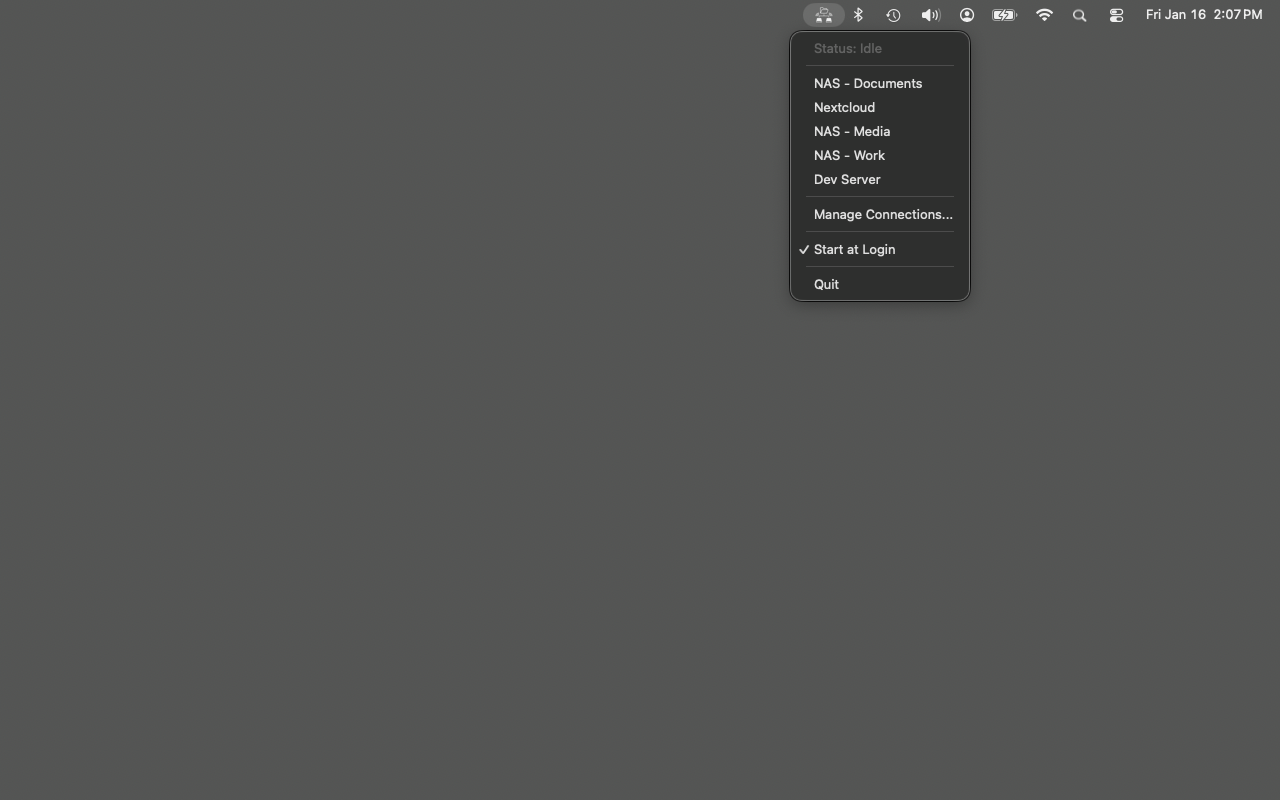Click the battery charging icon

pos(1004,15)
